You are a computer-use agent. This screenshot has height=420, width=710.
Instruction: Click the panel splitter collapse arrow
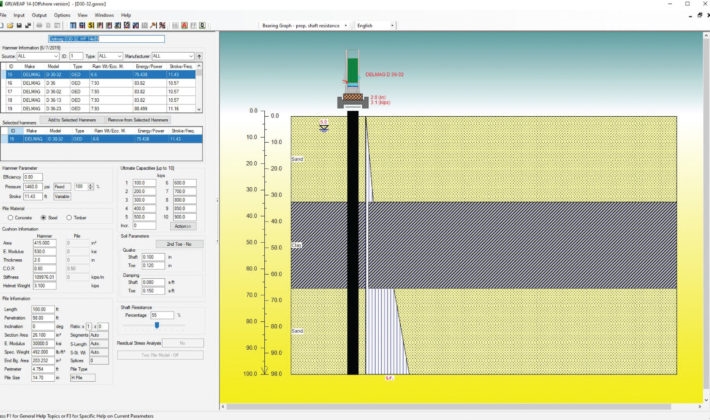[x=217, y=201]
